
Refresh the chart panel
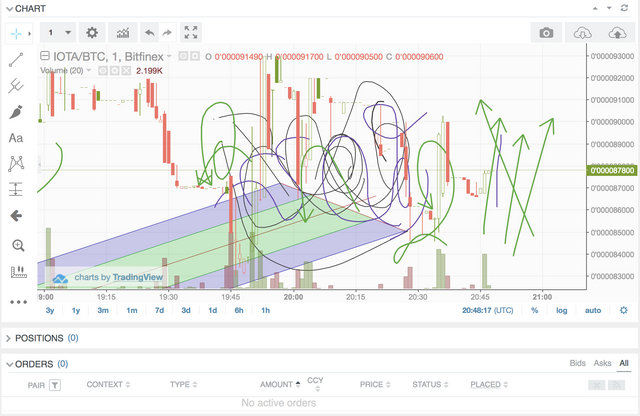pyautogui.click(x=624, y=8)
